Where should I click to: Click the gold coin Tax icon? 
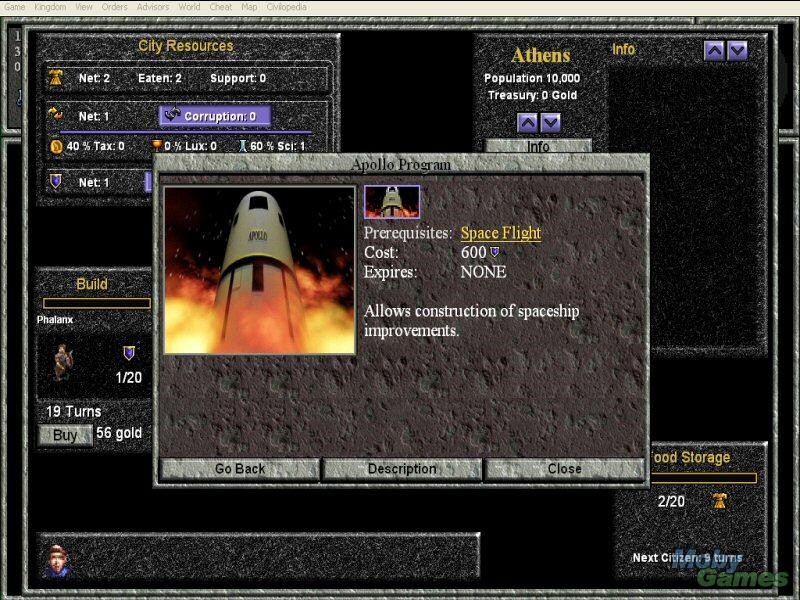(56, 146)
